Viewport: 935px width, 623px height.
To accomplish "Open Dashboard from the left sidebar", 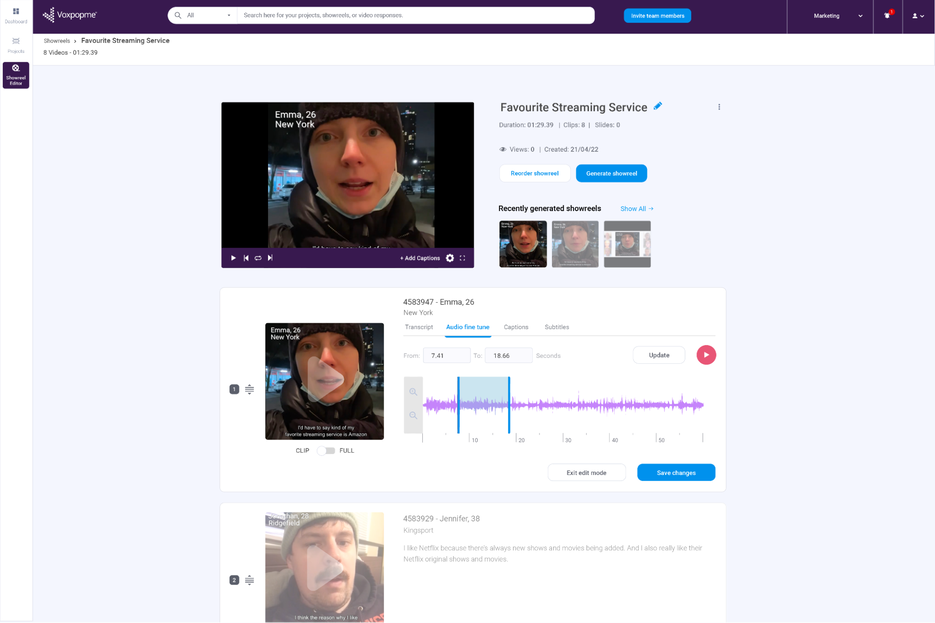I will 14,17.
